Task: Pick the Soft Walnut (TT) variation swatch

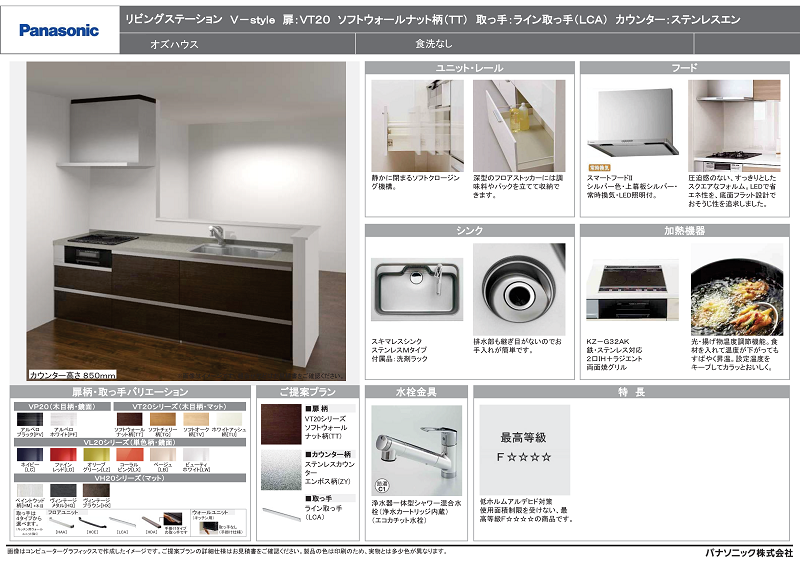Action: [130, 420]
